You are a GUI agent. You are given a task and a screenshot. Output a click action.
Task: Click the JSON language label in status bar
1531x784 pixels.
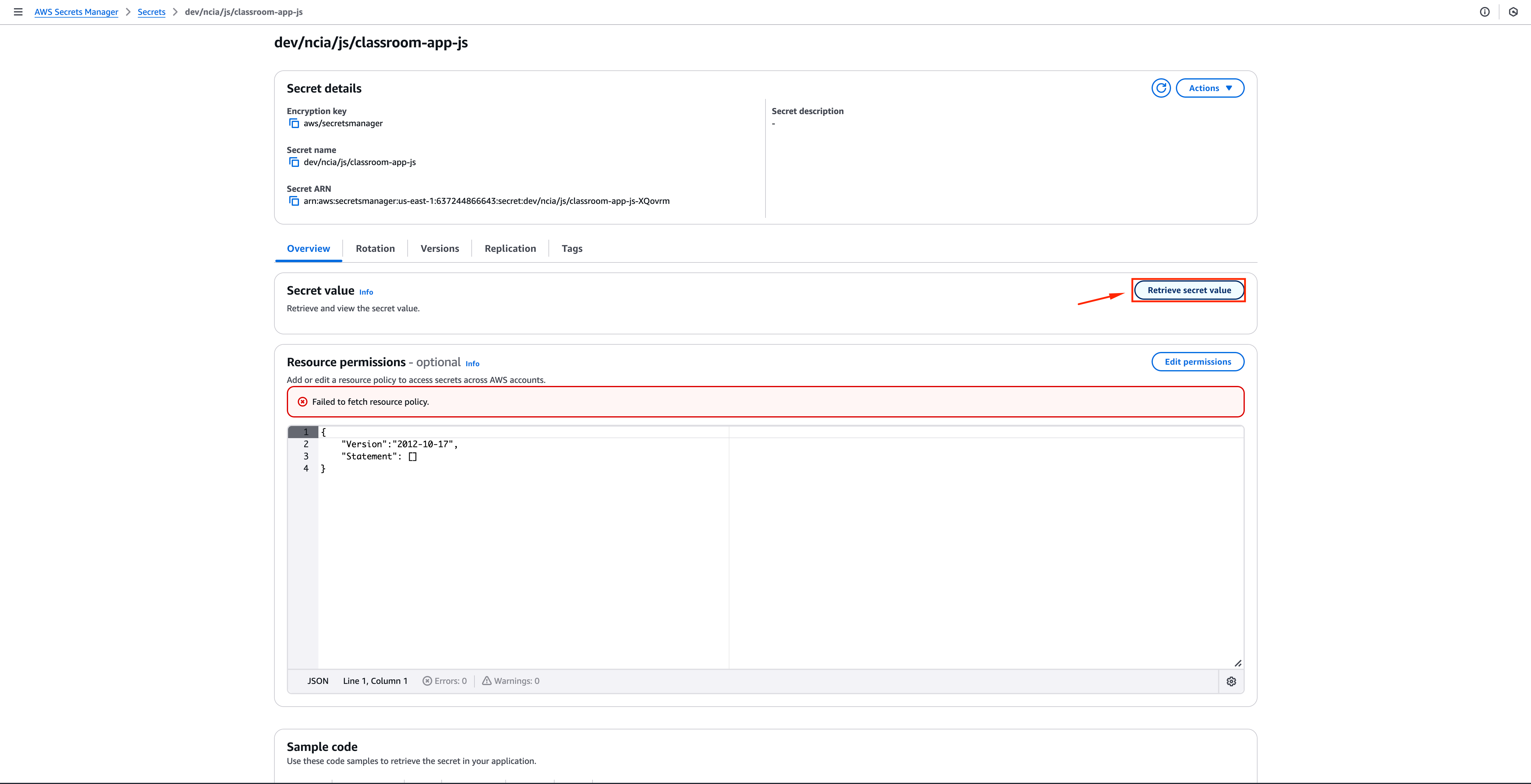(318, 681)
